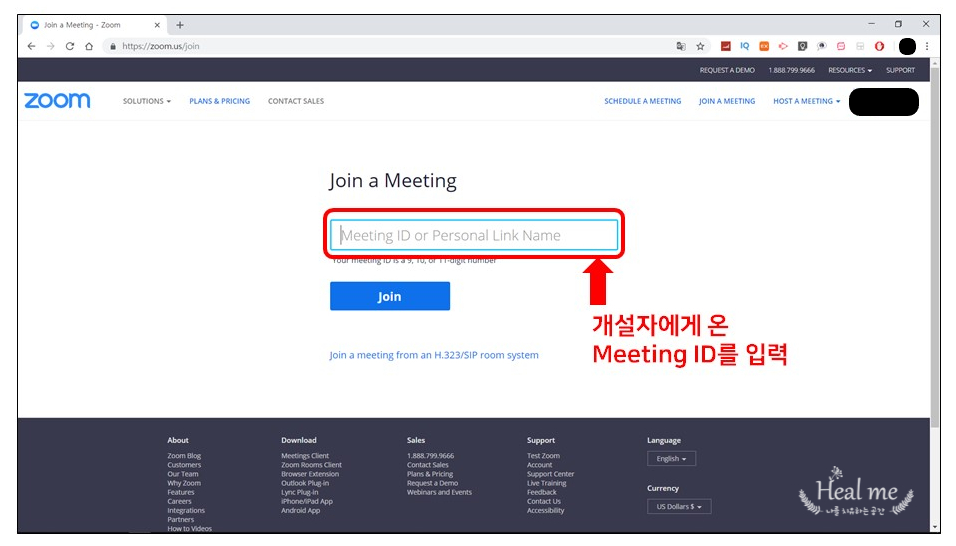Image resolution: width=956 pixels, height=546 pixels.
Task: Open the Customers footer link
Action: (184, 465)
